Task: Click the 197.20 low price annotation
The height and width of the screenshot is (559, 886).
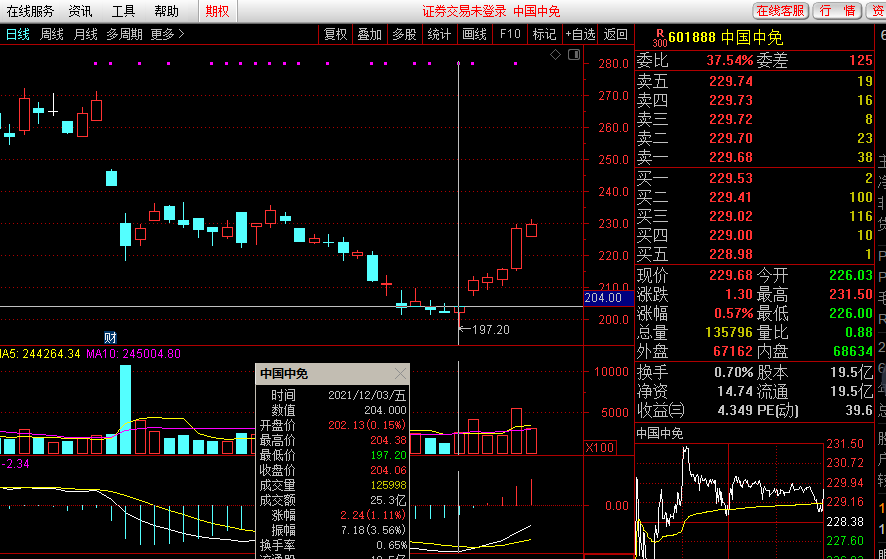Action: point(490,330)
